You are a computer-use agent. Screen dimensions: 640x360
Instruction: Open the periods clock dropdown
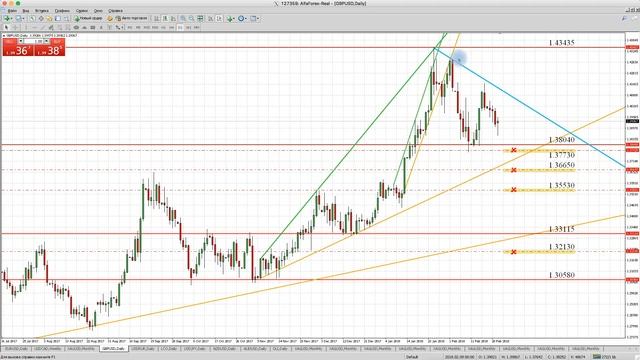click(x=242, y=18)
